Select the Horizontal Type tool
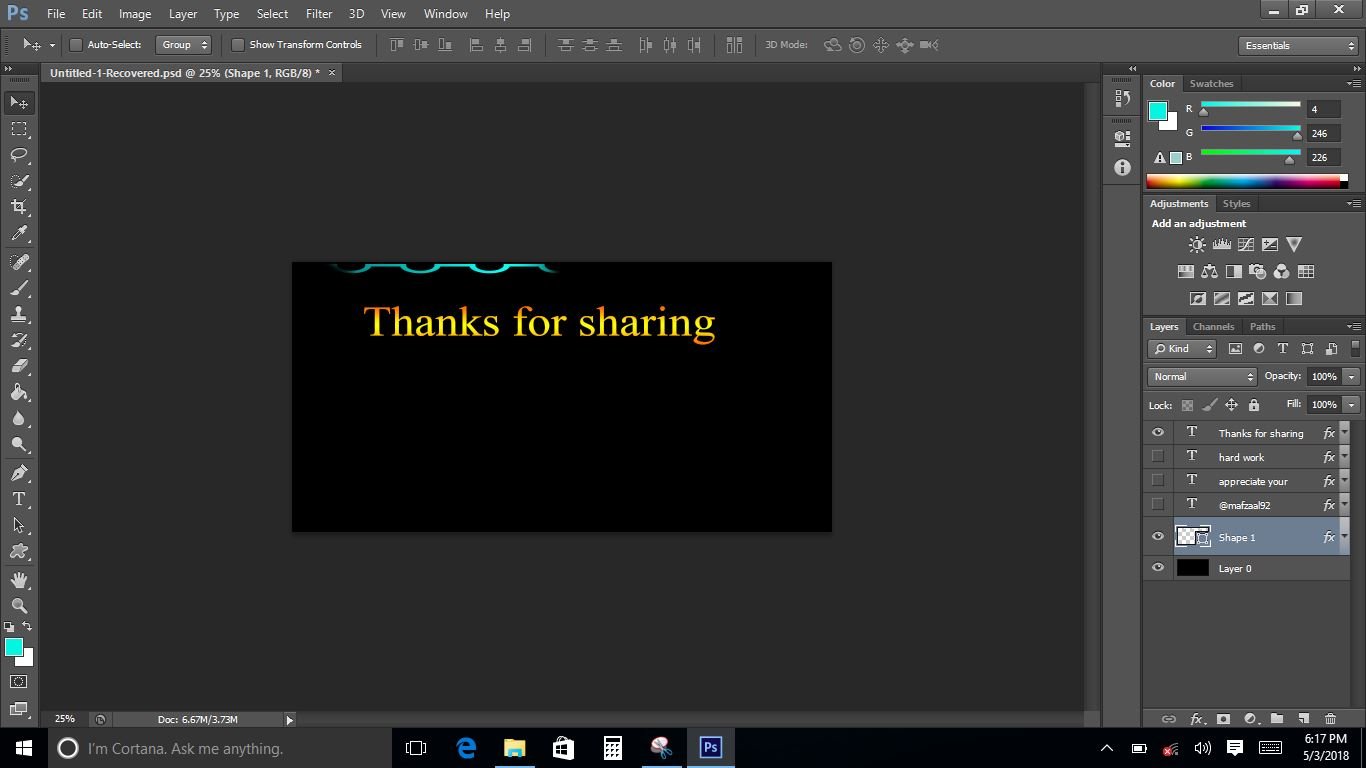The width and height of the screenshot is (1366, 768). tap(19, 499)
